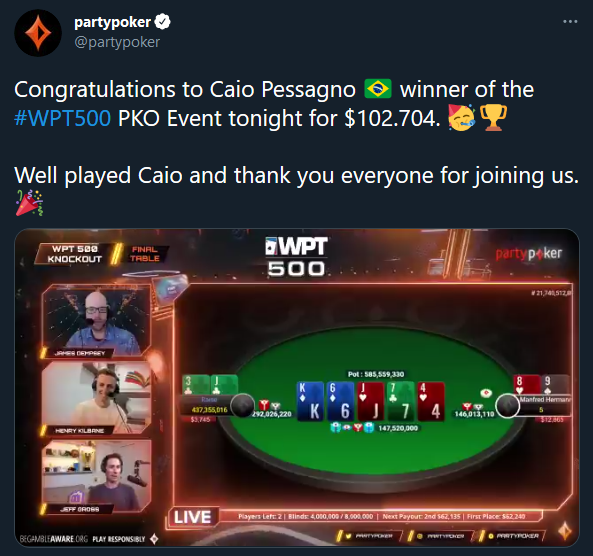Image resolution: width=593 pixels, height=556 pixels.
Task: Click the Jeff Gross webcam thumbnail
Action: [x=97, y=476]
